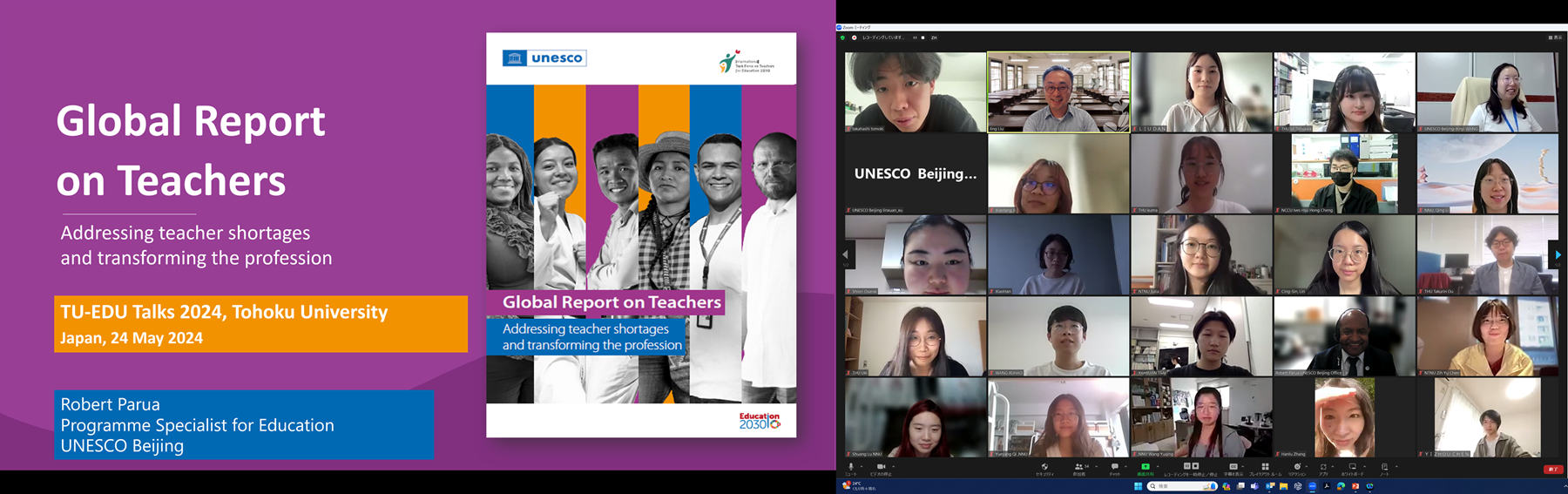Stop recording in the top status bar
This screenshot has height=494, width=1568.
coord(923,37)
